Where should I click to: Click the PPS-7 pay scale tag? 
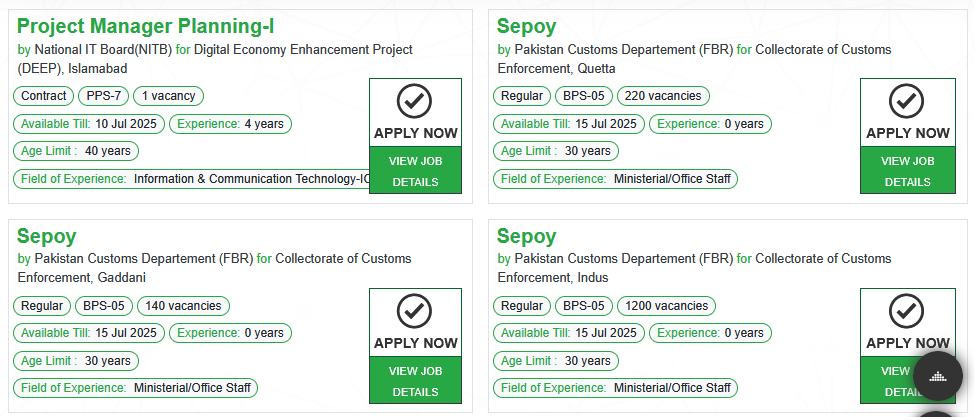click(104, 96)
